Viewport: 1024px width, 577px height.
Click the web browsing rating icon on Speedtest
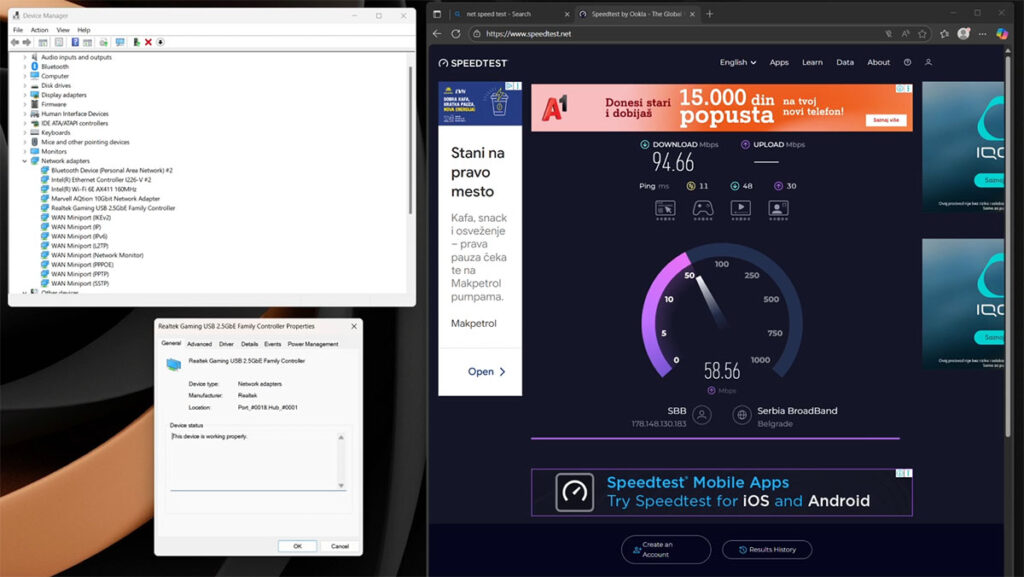coord(665,210)
